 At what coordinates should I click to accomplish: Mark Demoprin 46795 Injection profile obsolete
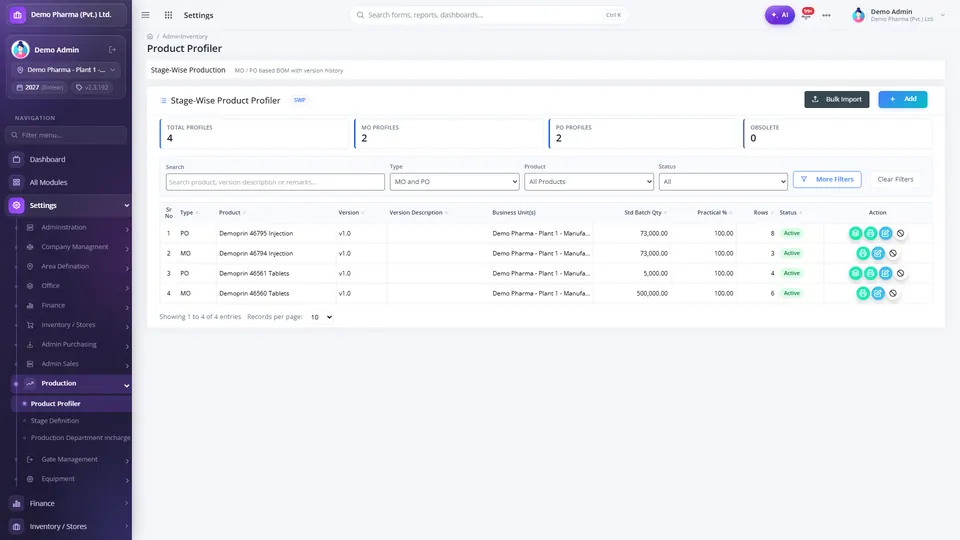tap(900, 233)
